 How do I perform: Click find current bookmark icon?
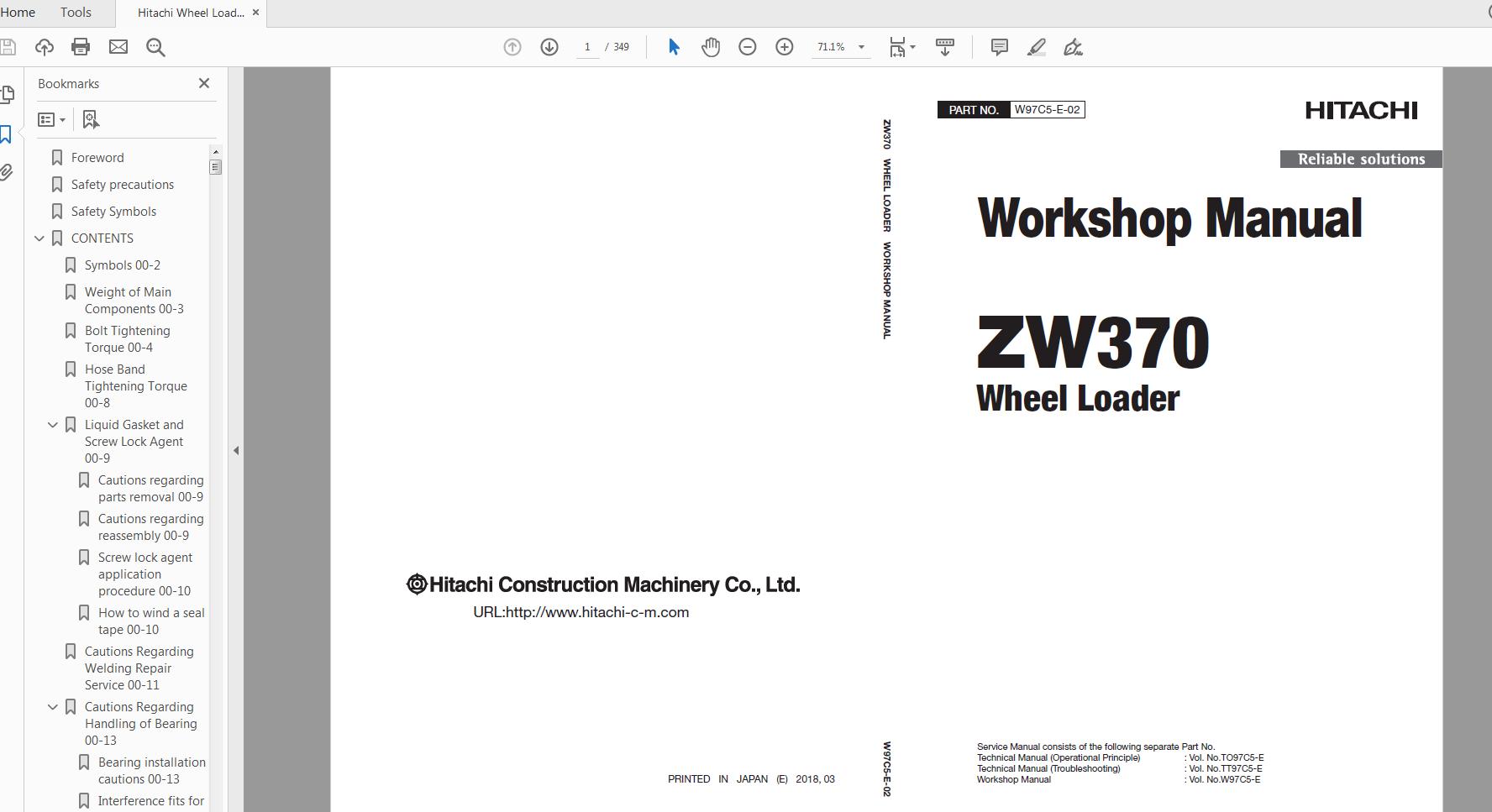tap(91, 119)
